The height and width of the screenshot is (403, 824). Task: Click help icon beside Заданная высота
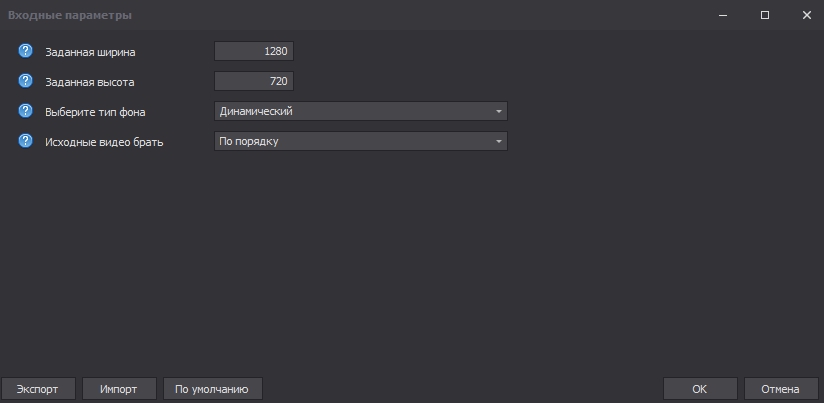point(26,81)
